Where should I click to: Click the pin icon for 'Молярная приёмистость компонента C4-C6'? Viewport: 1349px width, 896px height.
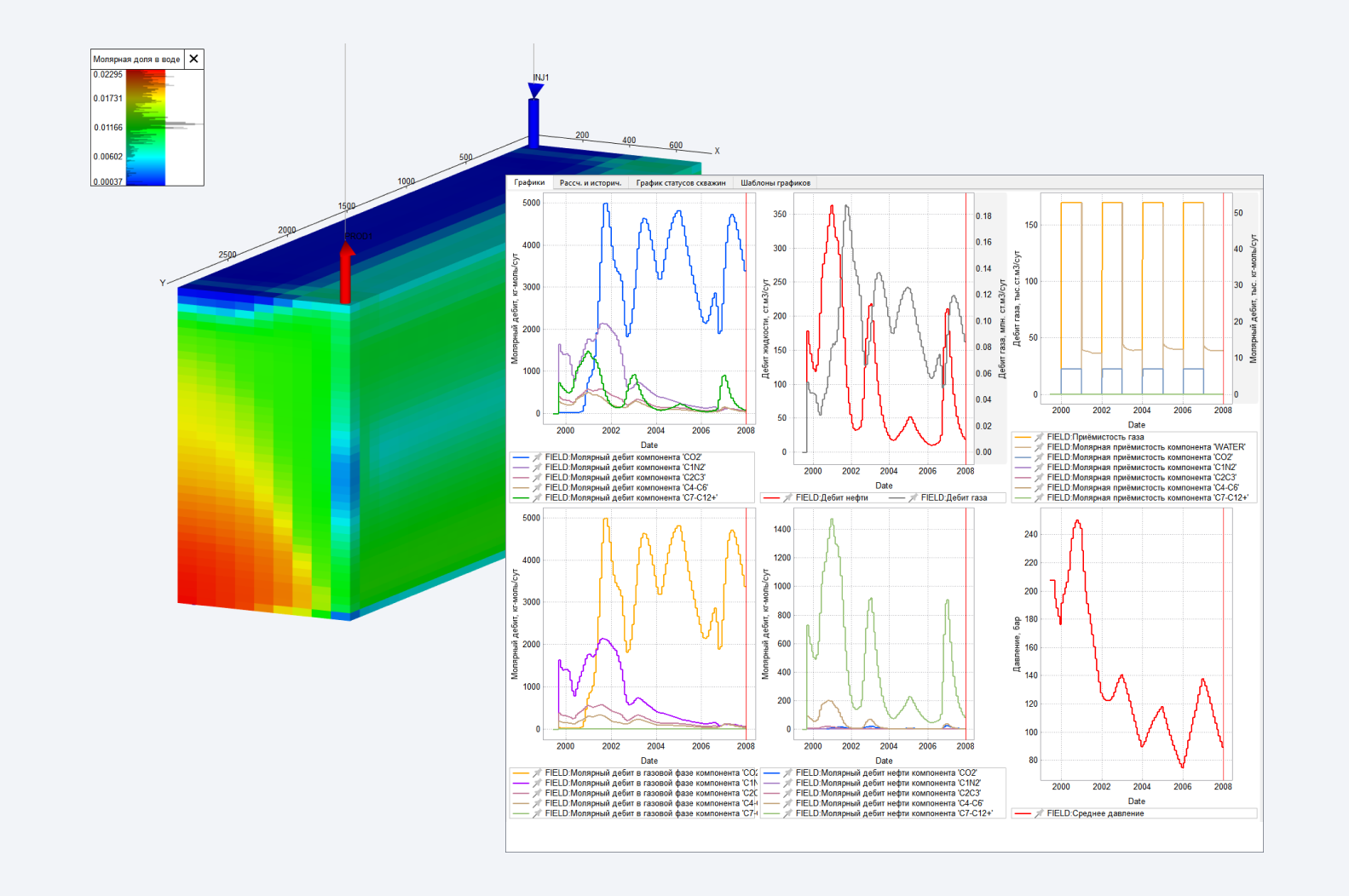(1040, 488)
